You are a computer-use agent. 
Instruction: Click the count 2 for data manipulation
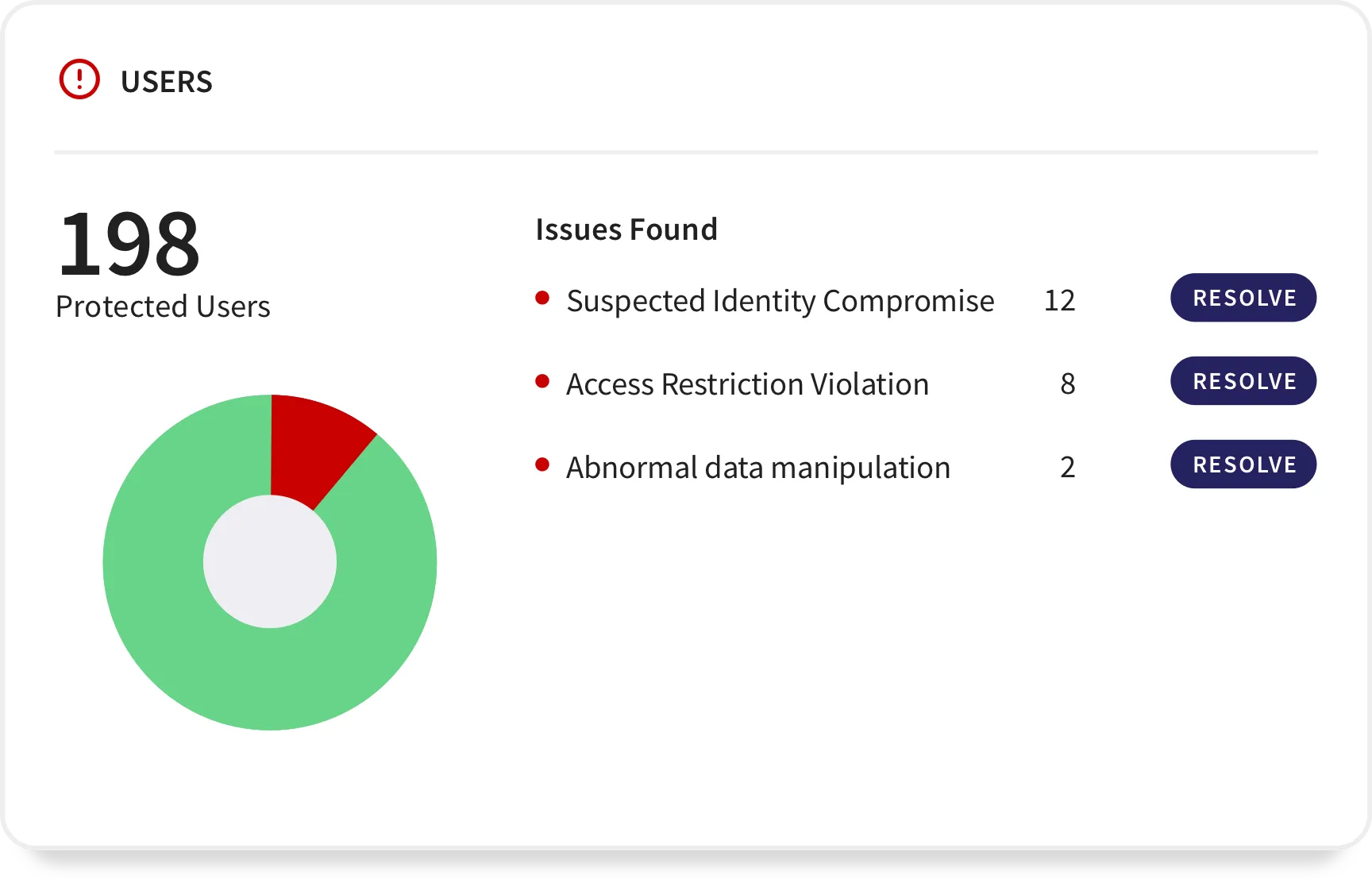coord(1068,467)
